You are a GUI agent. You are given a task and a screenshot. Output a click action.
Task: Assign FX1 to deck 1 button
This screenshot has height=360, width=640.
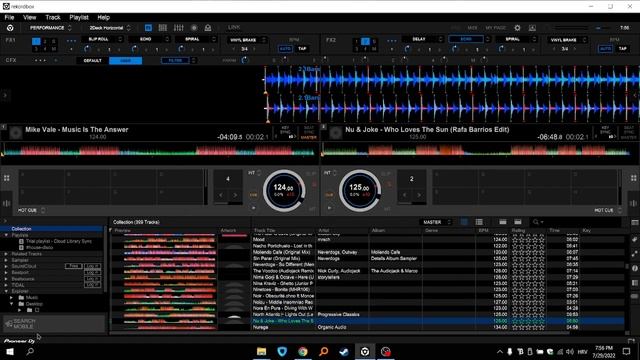click(36, 41)
